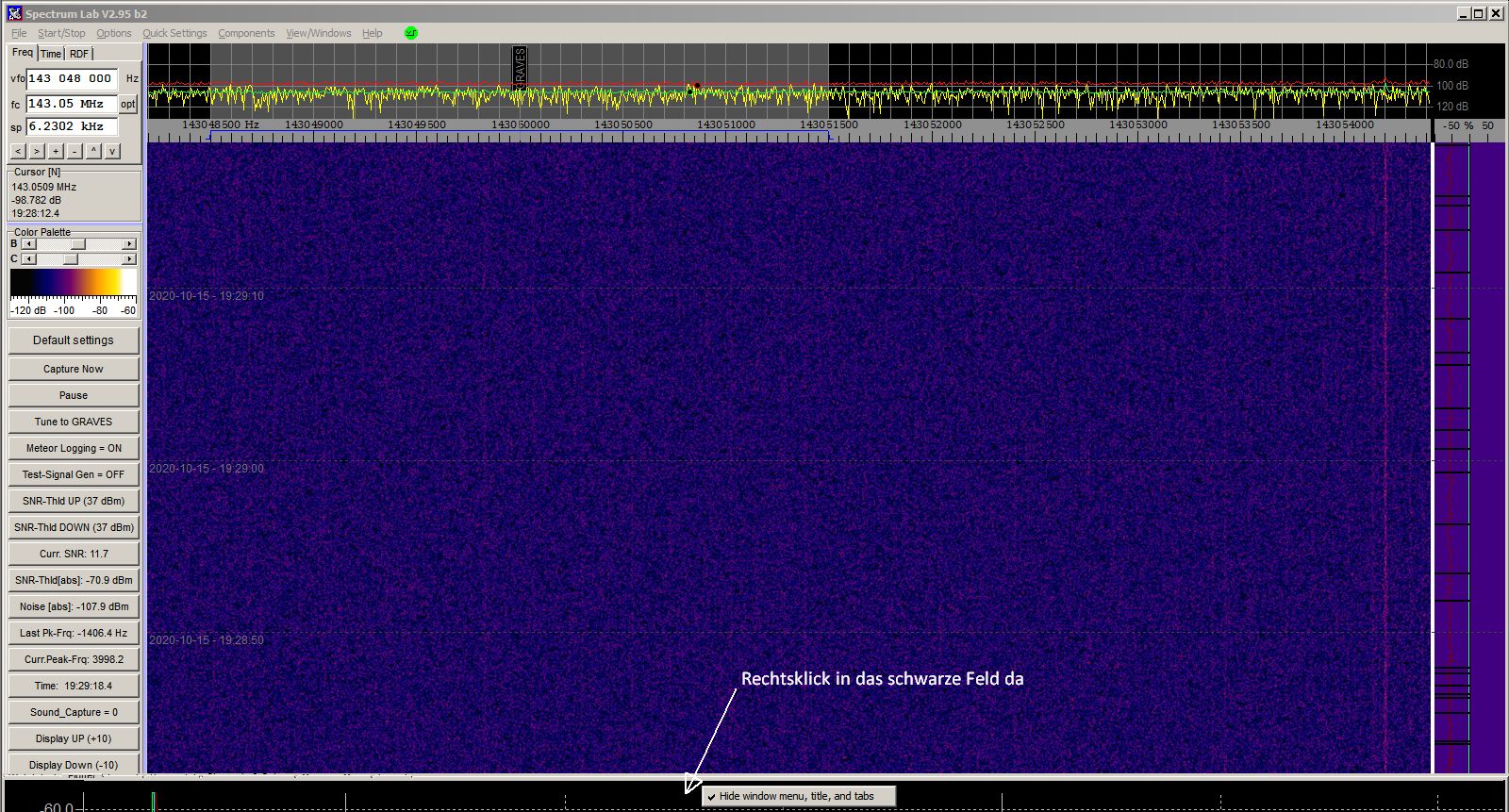The width and height of the screenshot is (1509, 812).
Task: Click the Last Pk-Frq: -1406.4 Hz button
Action: pyautogui.click(x=74, y=633)
